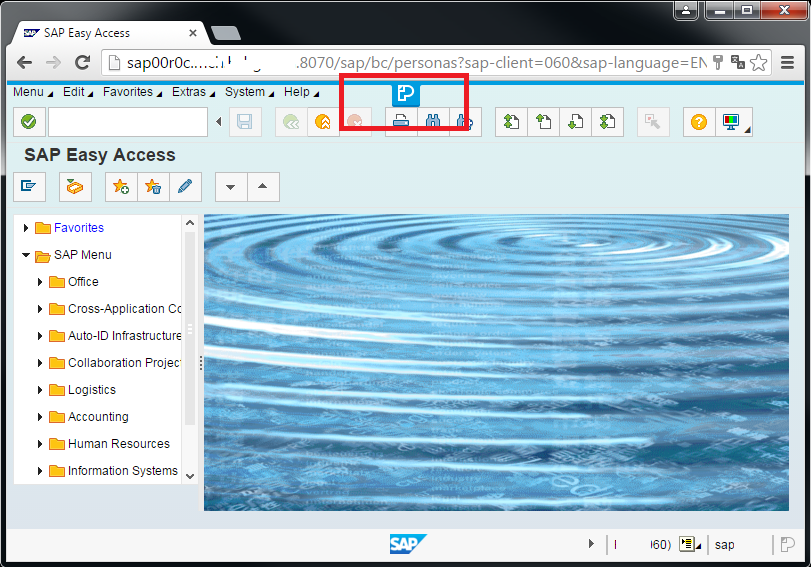Click the First Page icon
This screenshot has height=567, width=811.
(512, 122)
